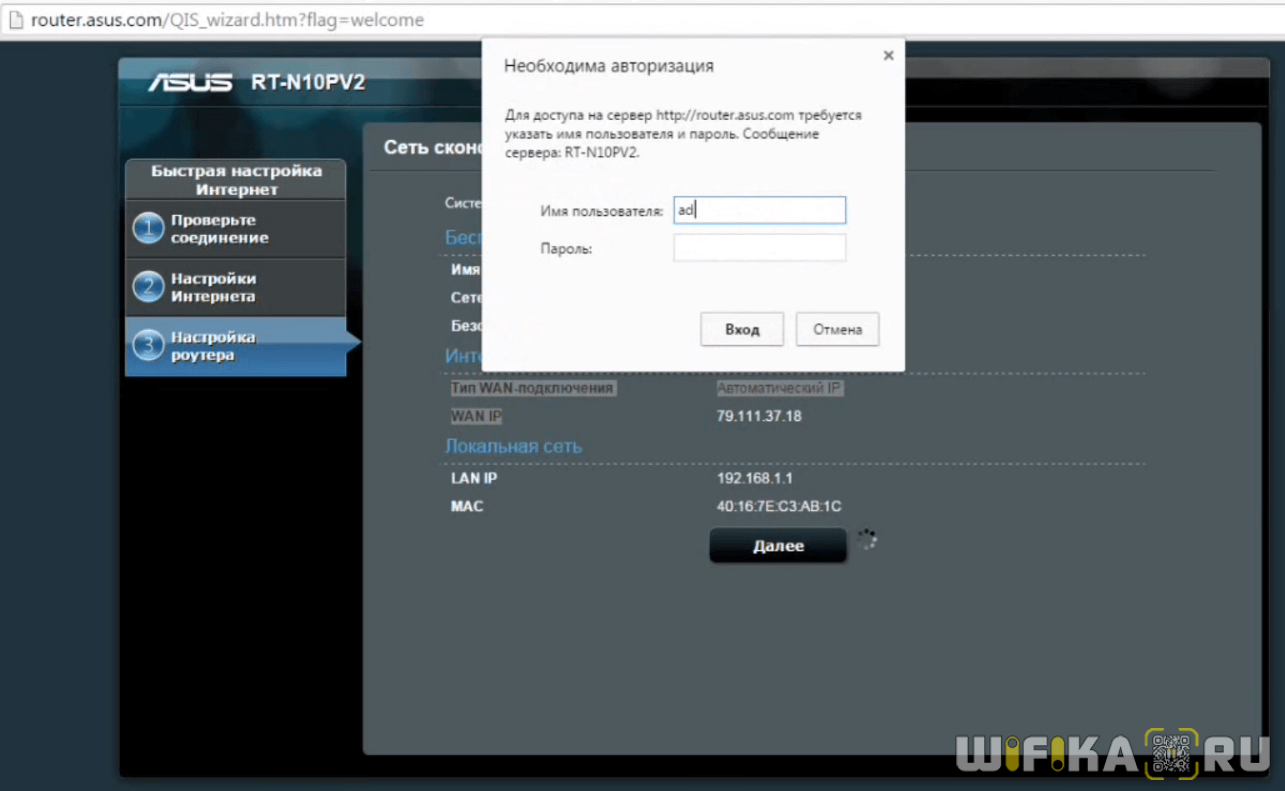1285x791 pixels.
Task: Click the RT-N10PV2 model name
Action: click(308, 82)
